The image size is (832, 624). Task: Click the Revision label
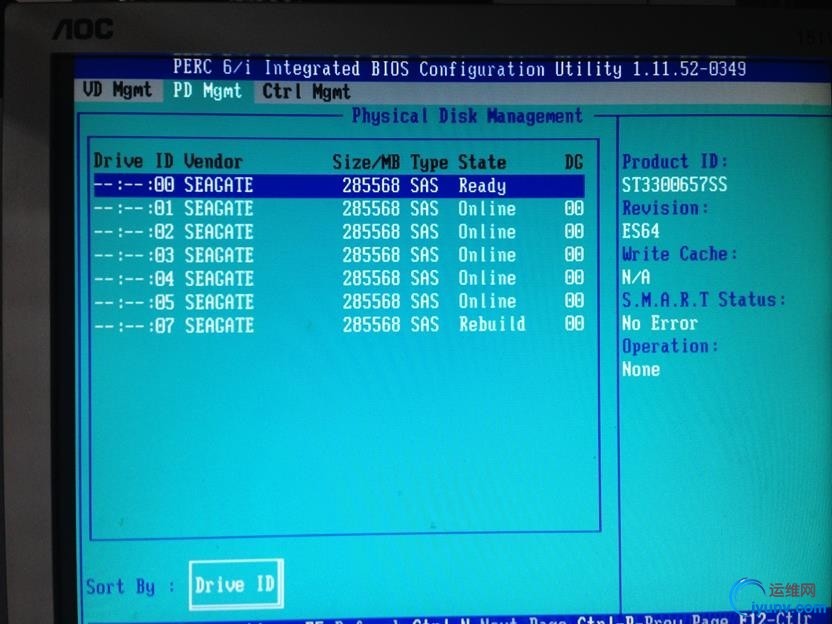(665, 207)
